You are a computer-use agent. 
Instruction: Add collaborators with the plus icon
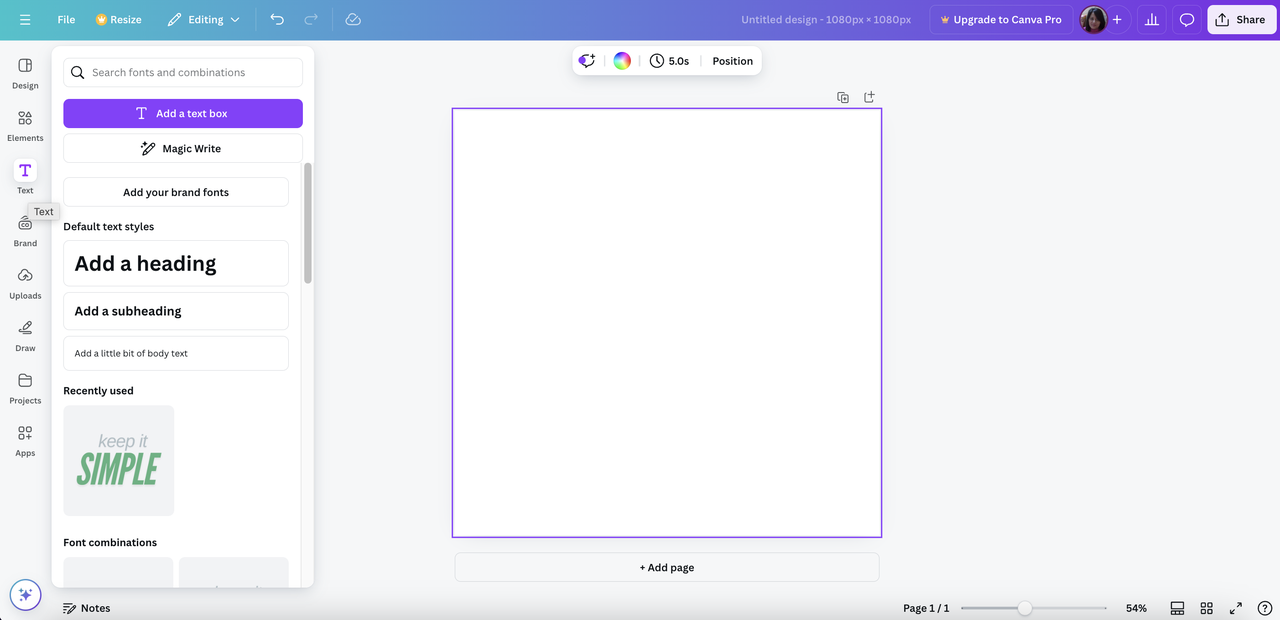click(x=1117, y=20)
